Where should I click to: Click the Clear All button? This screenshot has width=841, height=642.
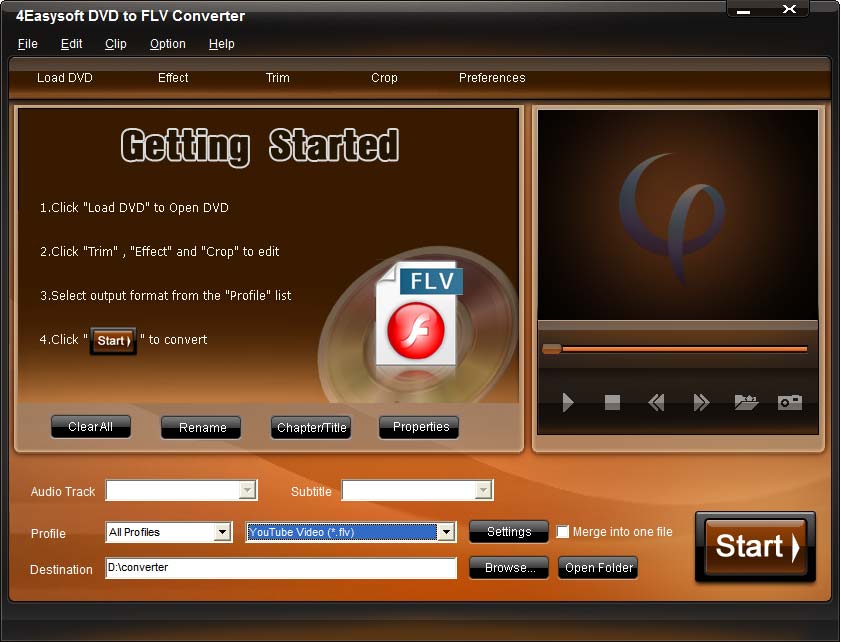click(x=91, y=427)
